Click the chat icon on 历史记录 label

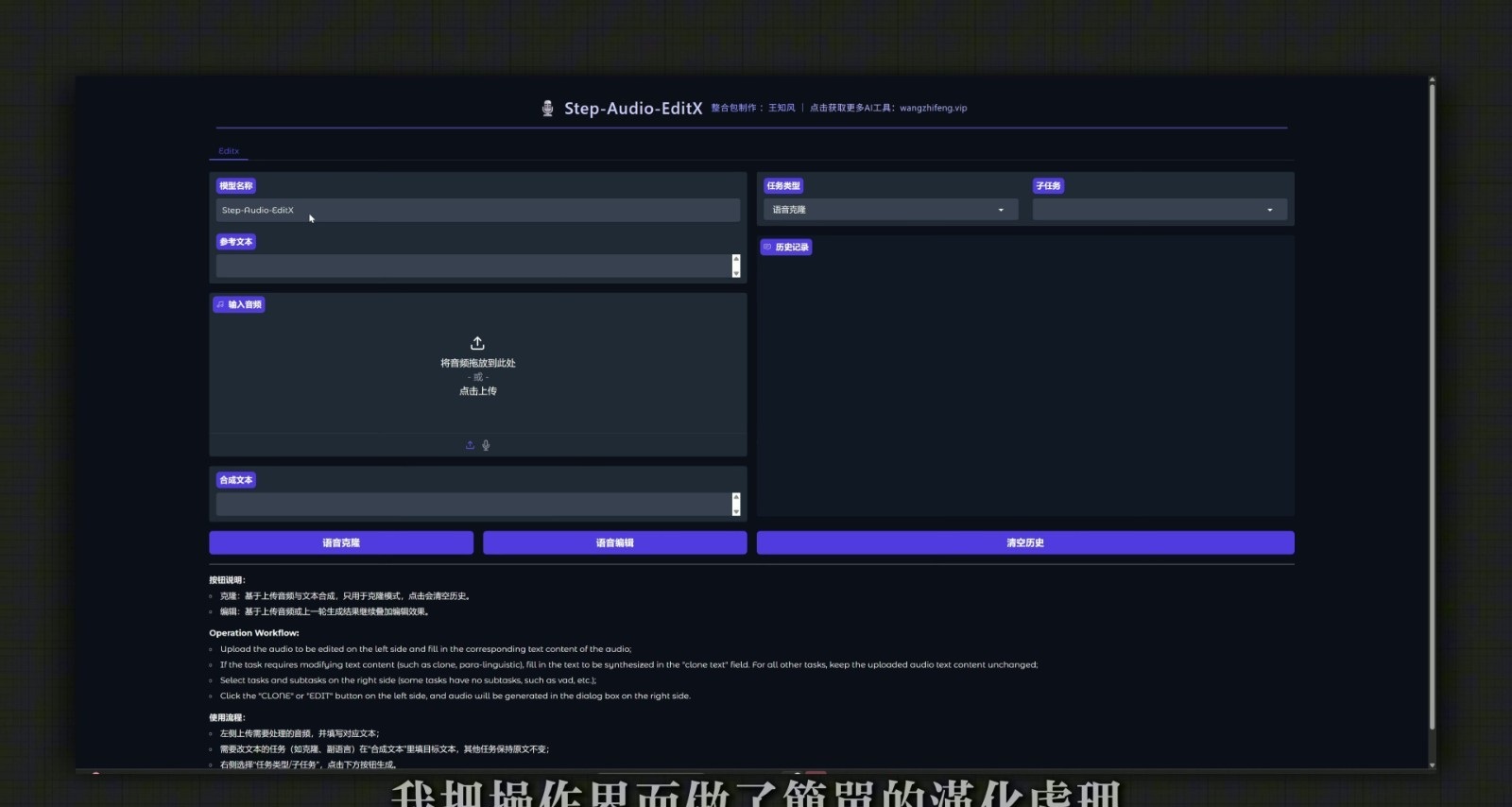[x=767, y=247]
